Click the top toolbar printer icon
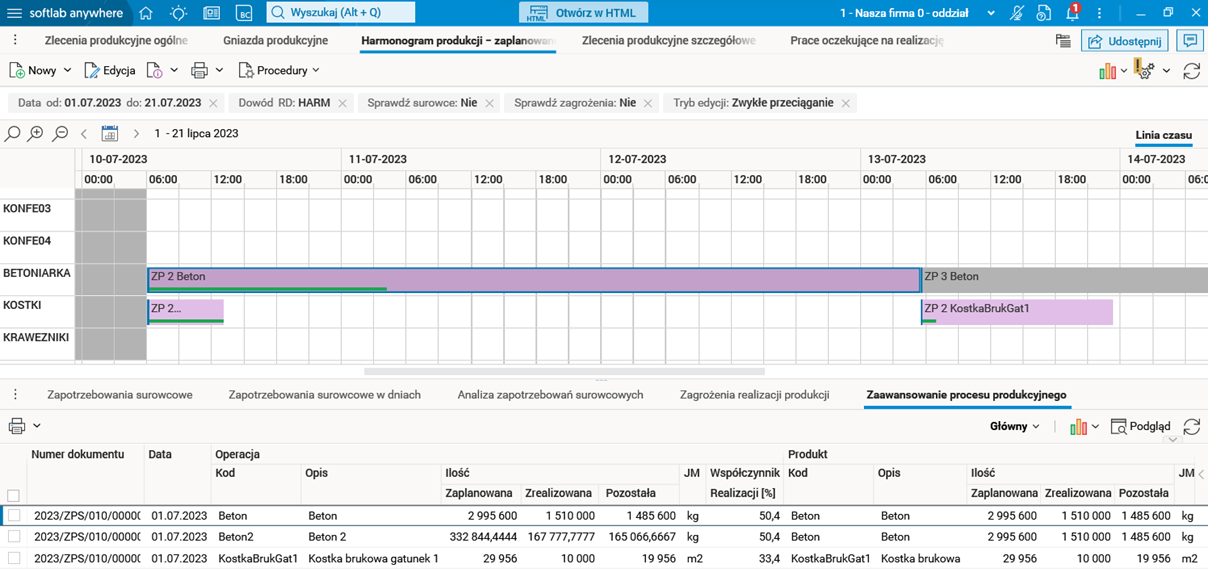Screen dimensions: 1208x580 click(199, 71)
